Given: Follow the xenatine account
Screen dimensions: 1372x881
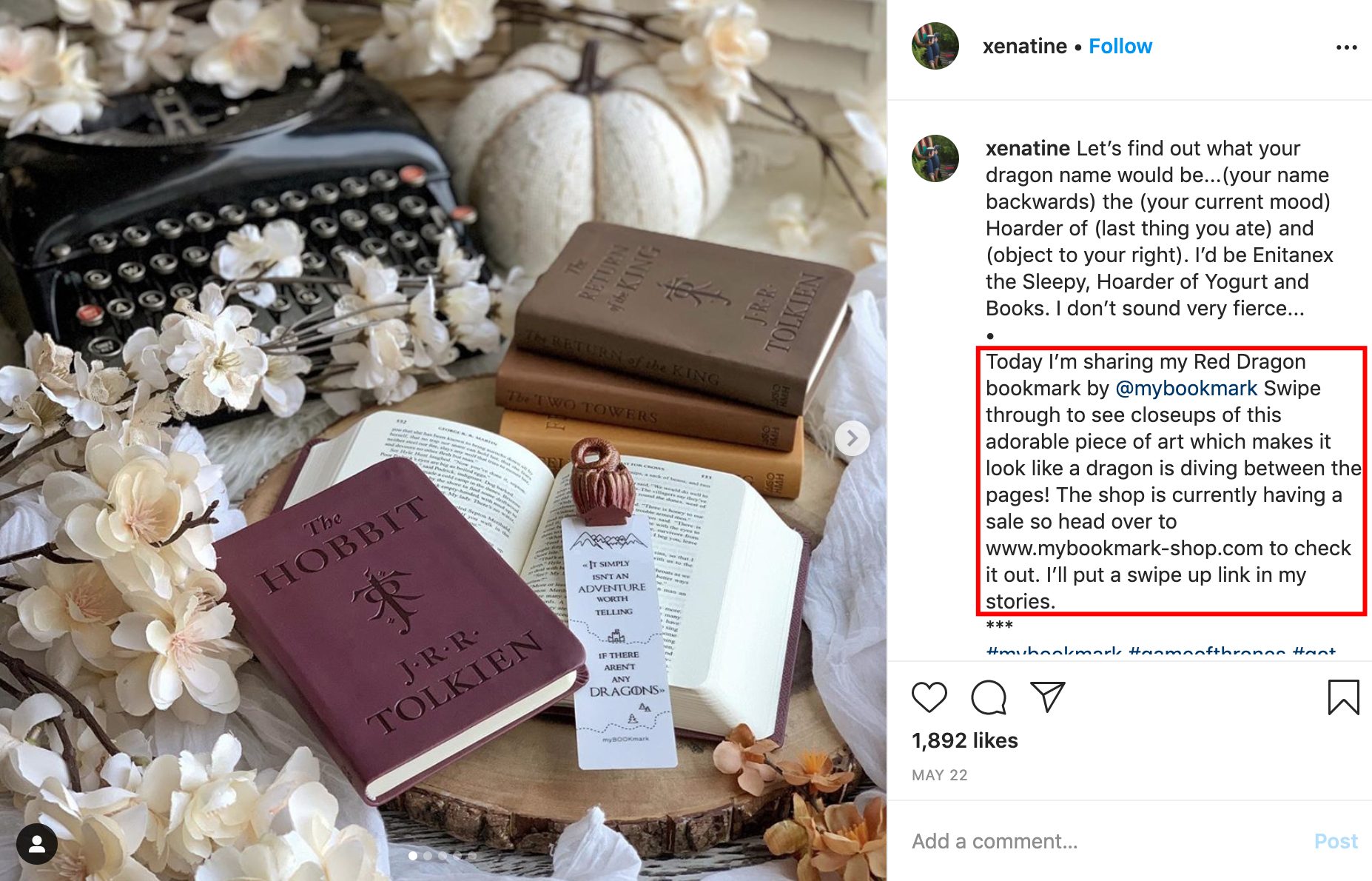Looking at the screenshot, I should [1120, 47].
